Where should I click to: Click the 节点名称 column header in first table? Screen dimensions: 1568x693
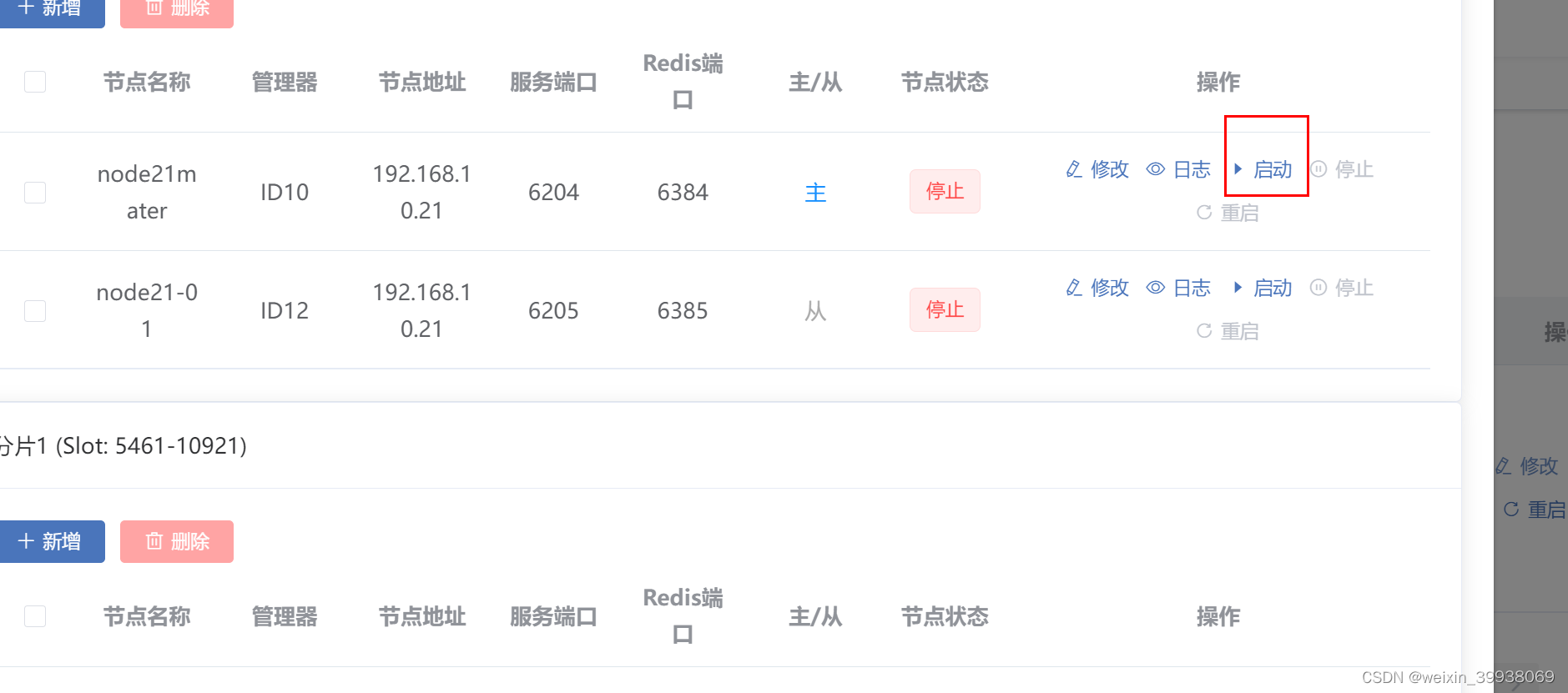click(x=147, y=82)
